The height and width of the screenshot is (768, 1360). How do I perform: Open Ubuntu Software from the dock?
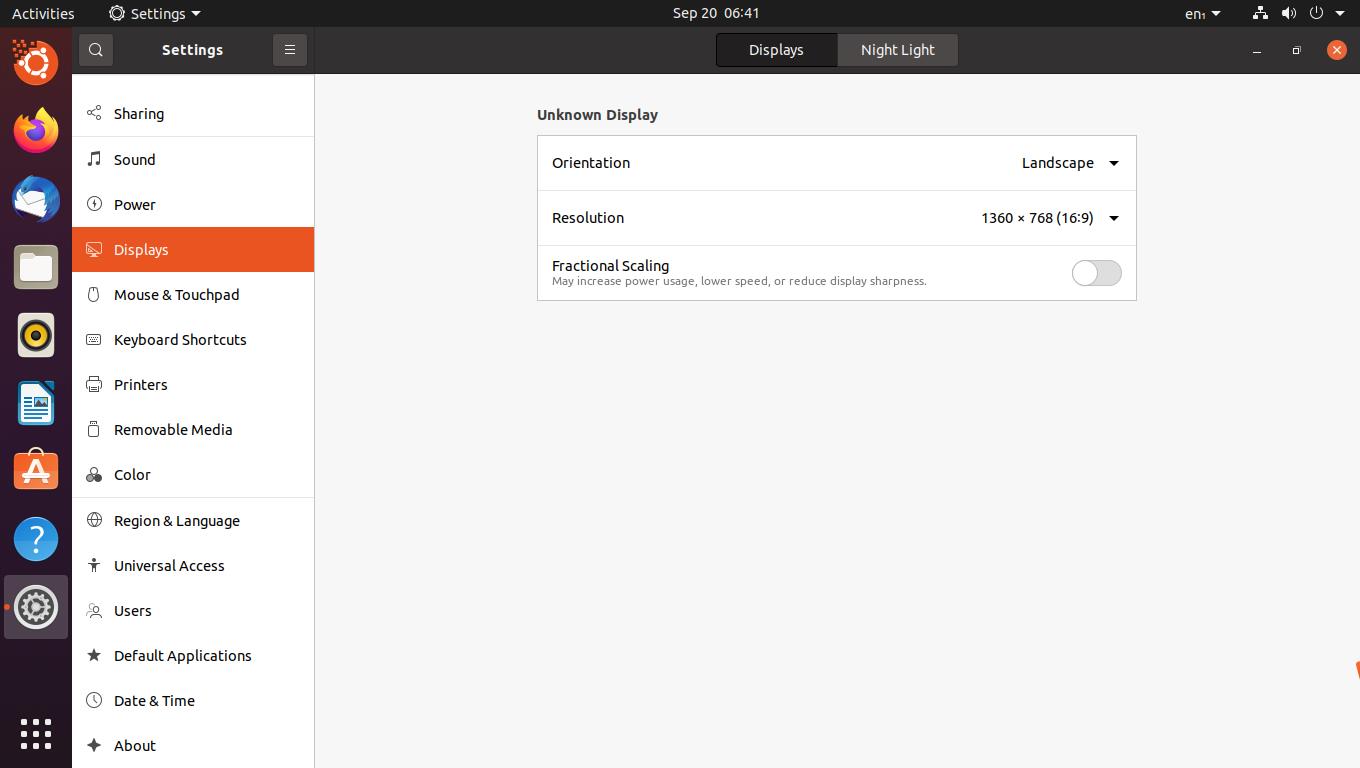[36, 471]
